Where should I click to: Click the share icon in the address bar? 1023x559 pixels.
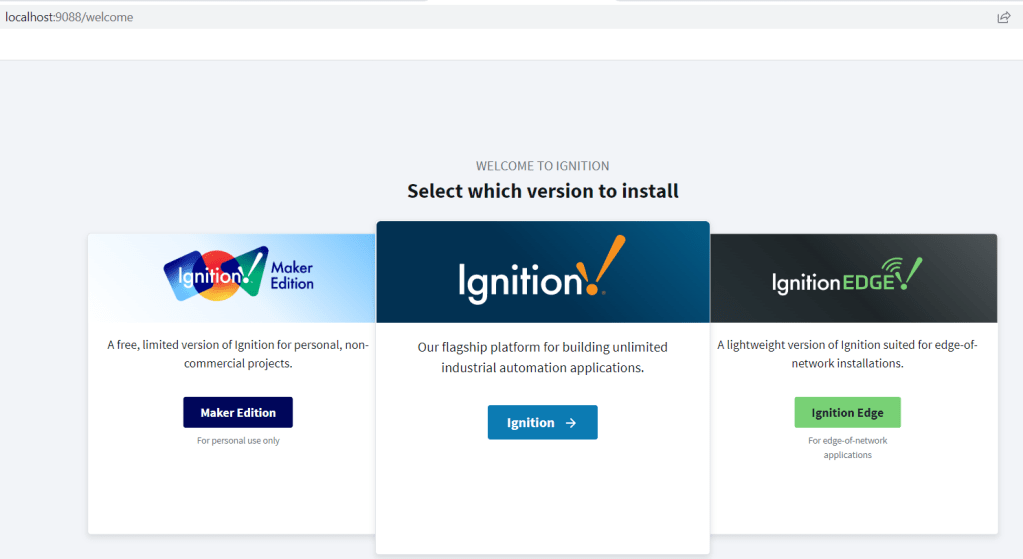1003,17
